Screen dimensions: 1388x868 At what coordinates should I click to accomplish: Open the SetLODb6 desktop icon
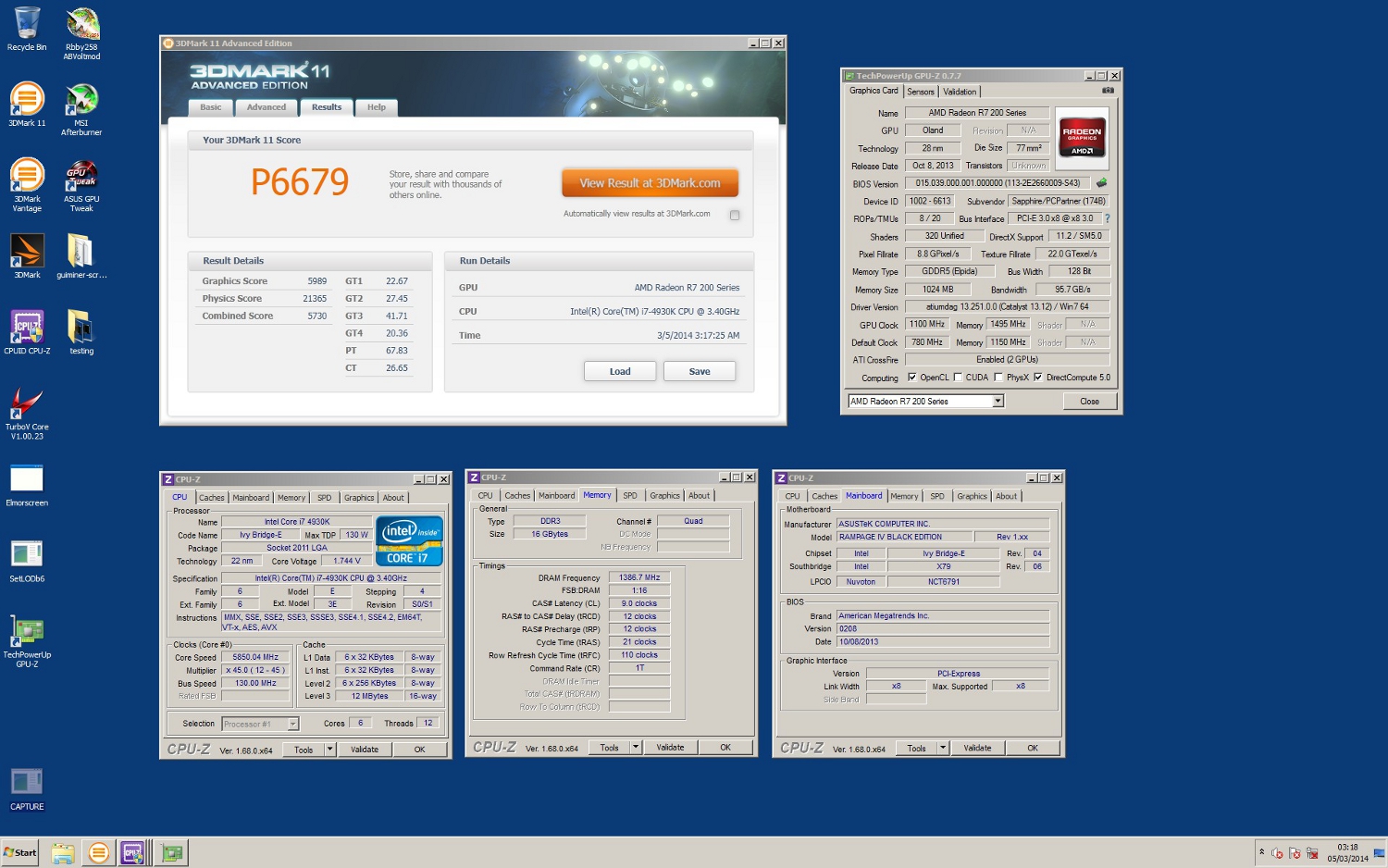click(x=27, y=559)
